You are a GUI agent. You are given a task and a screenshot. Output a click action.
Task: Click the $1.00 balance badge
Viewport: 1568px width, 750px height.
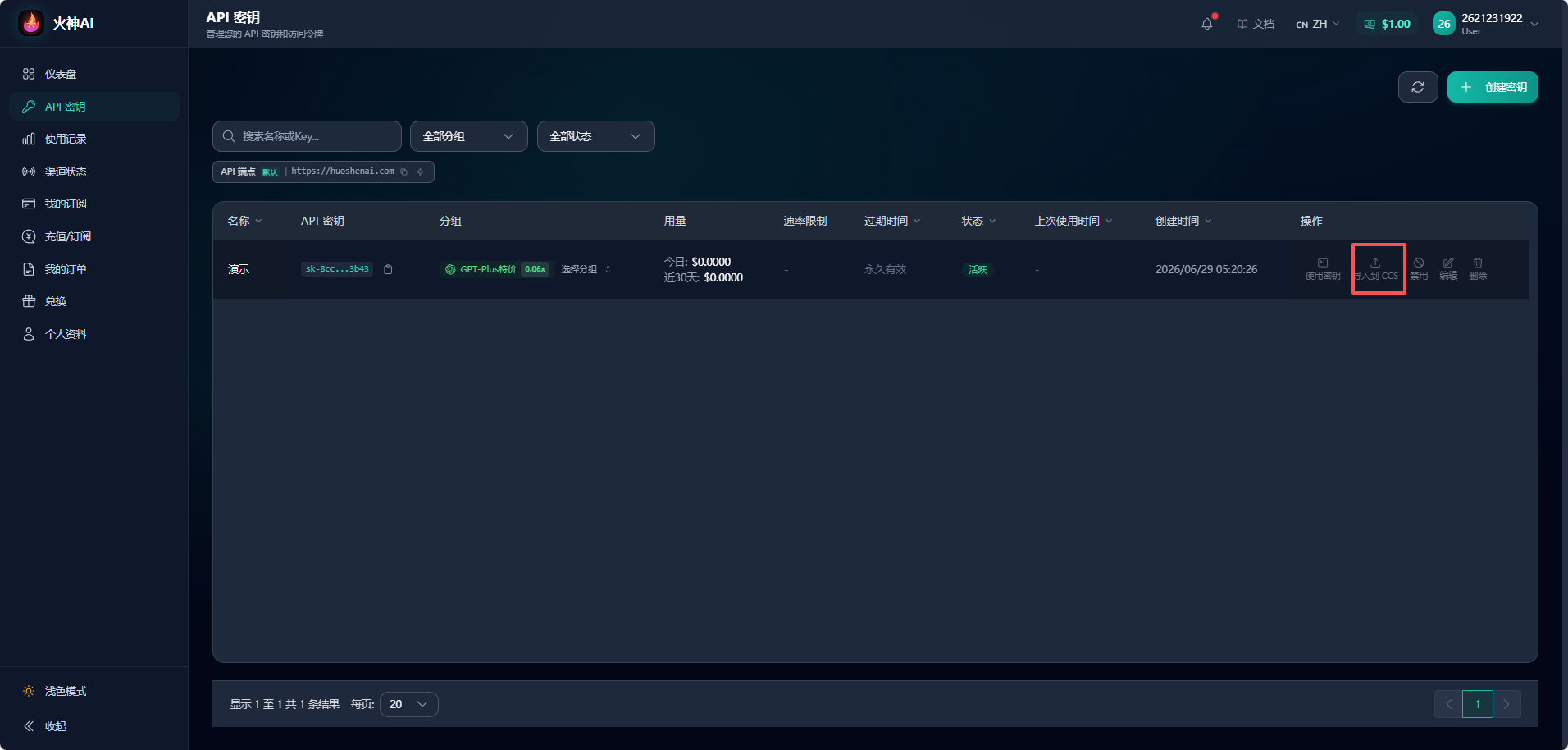[1387, 24]
